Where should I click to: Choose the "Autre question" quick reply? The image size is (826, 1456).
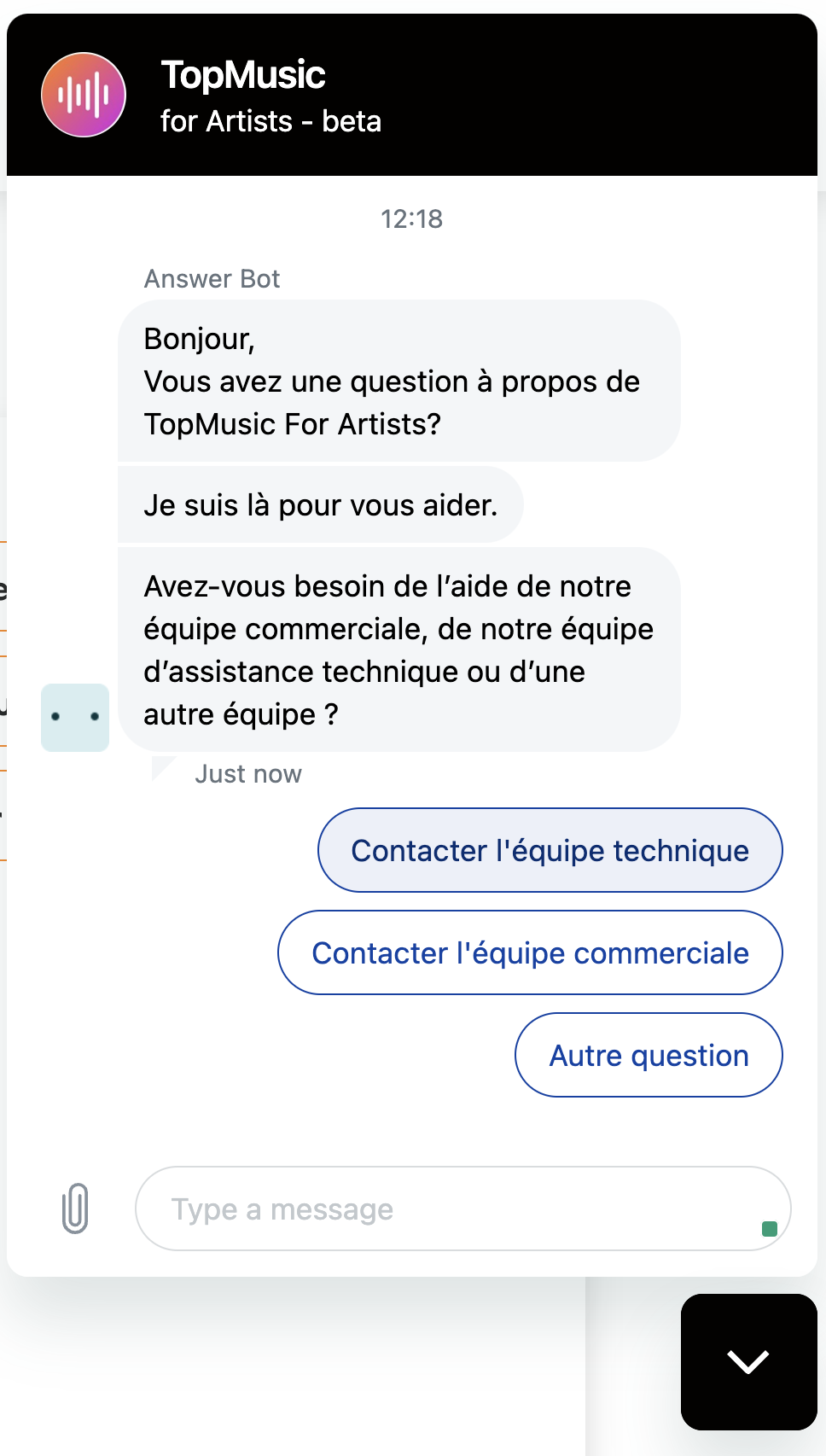point(649,1055)
